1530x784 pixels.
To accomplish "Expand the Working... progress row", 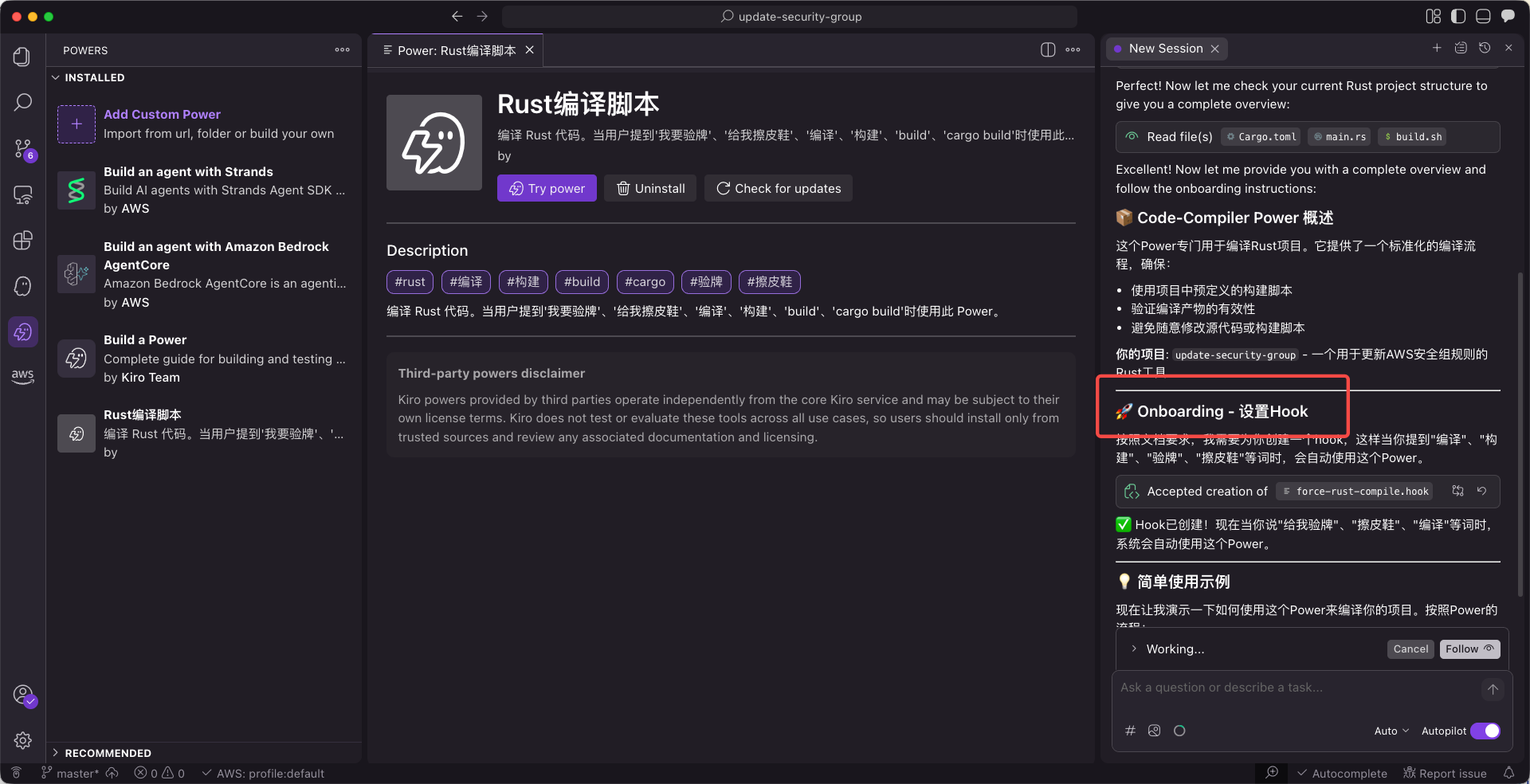I will (x=1134, y=649).
